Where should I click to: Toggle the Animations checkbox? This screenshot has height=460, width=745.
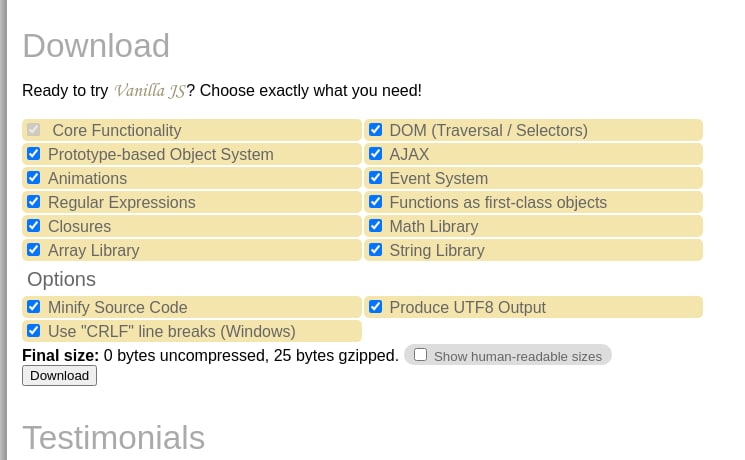click(34, 178)
